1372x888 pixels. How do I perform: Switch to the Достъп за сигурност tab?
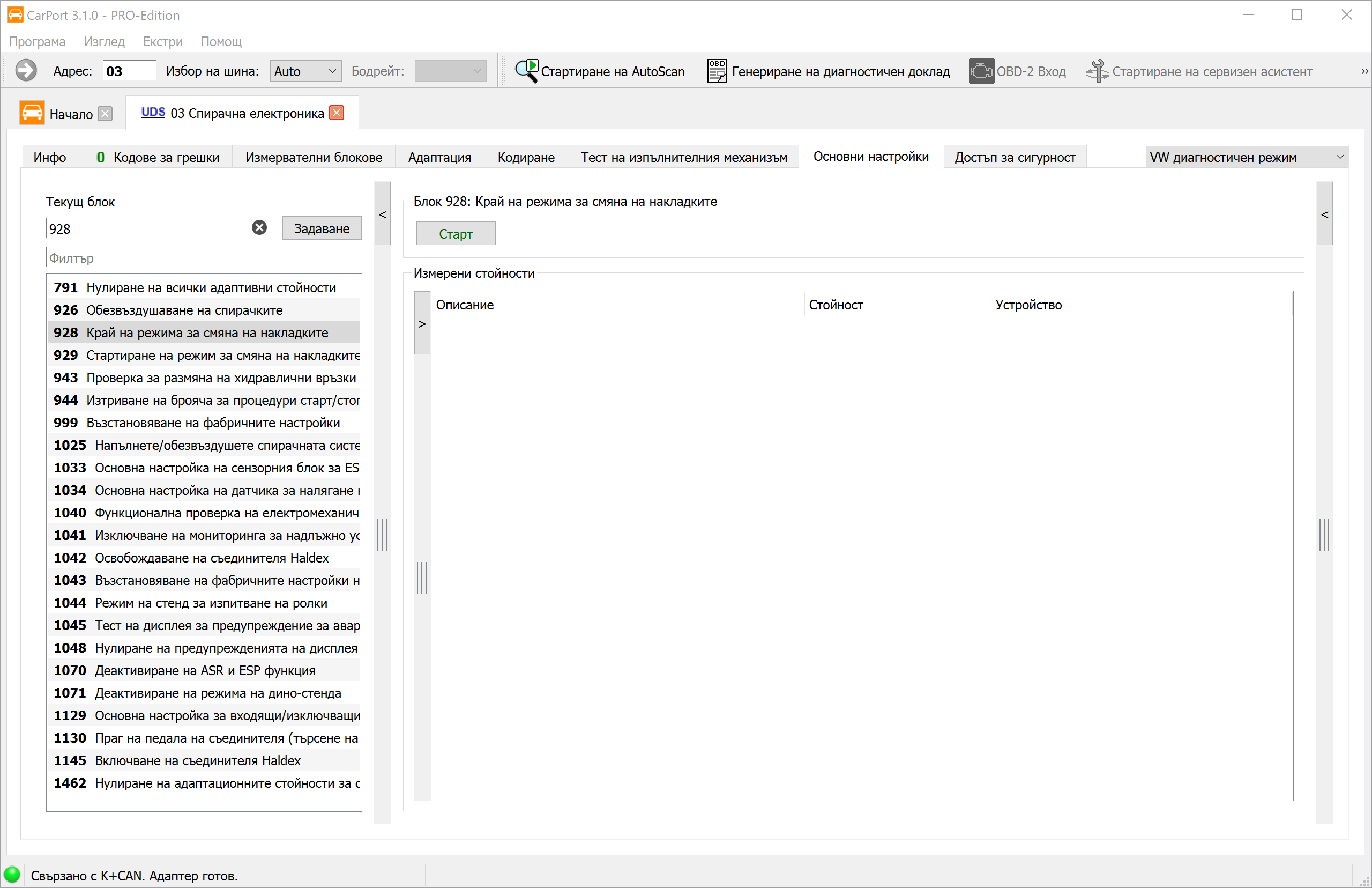pos(1015,157)
